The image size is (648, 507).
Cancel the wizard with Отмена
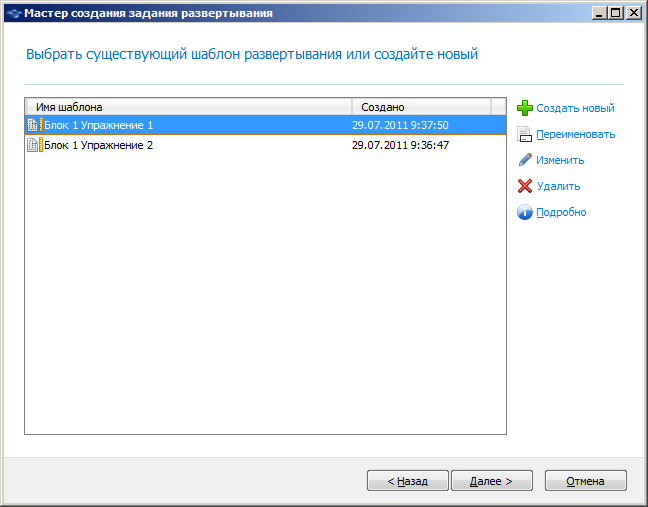click(x=586, y=481)
